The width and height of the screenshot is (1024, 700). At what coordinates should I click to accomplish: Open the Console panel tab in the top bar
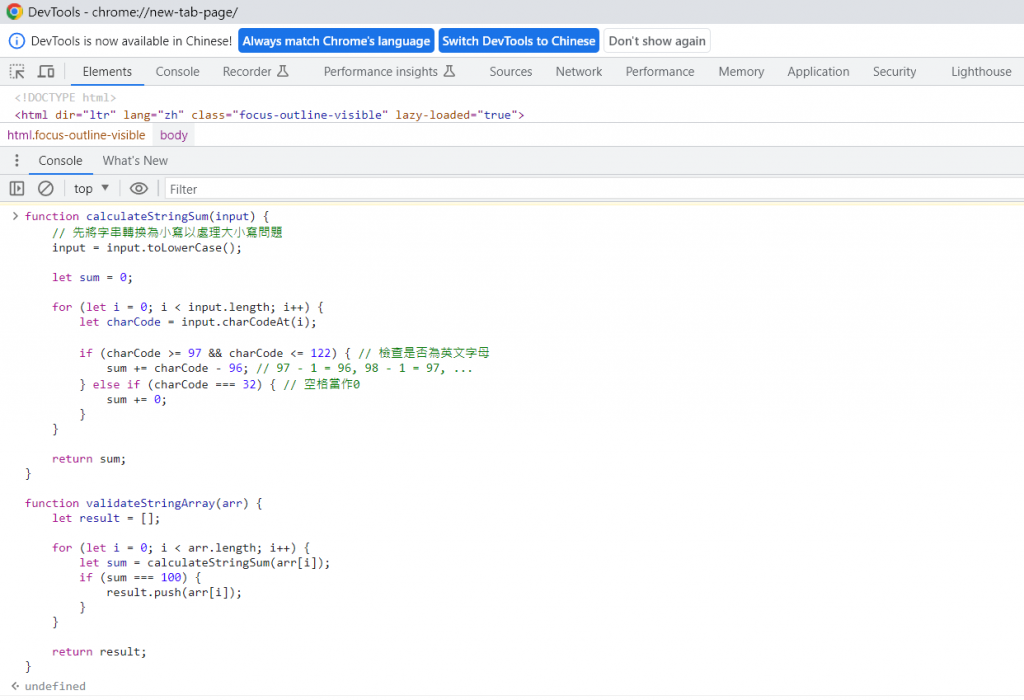[x=178, y=71]
